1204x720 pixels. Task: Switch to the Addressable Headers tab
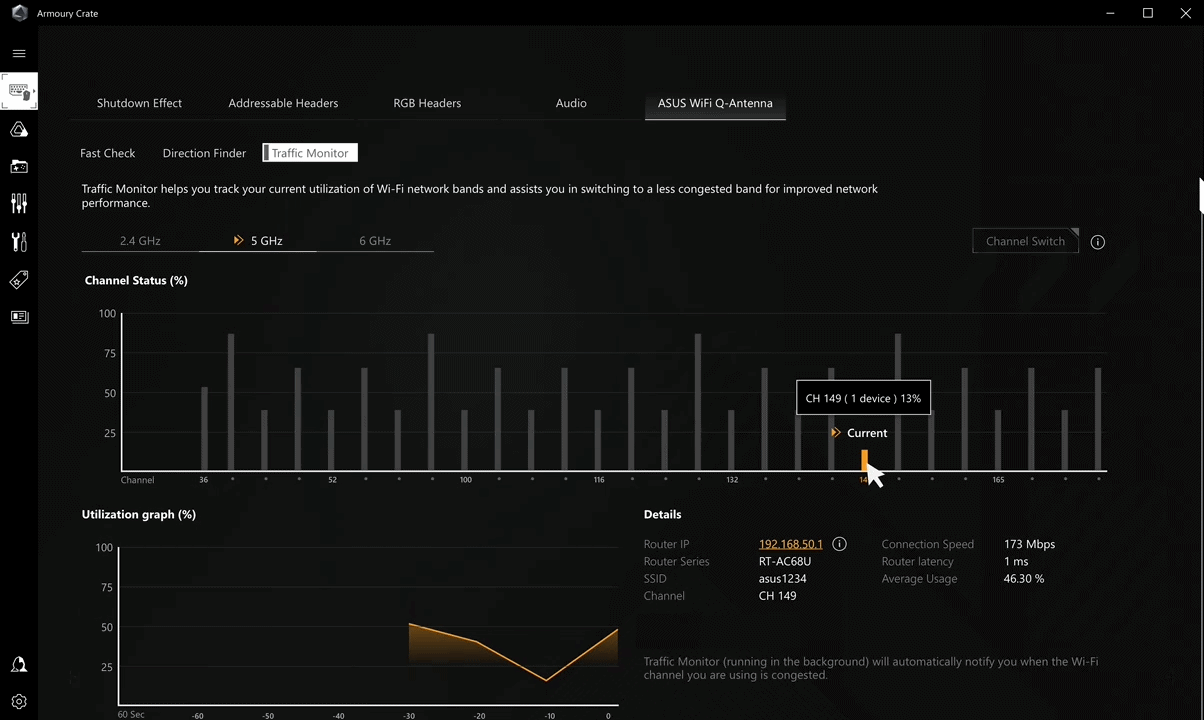pyautogui.click(x=283, y=103)
